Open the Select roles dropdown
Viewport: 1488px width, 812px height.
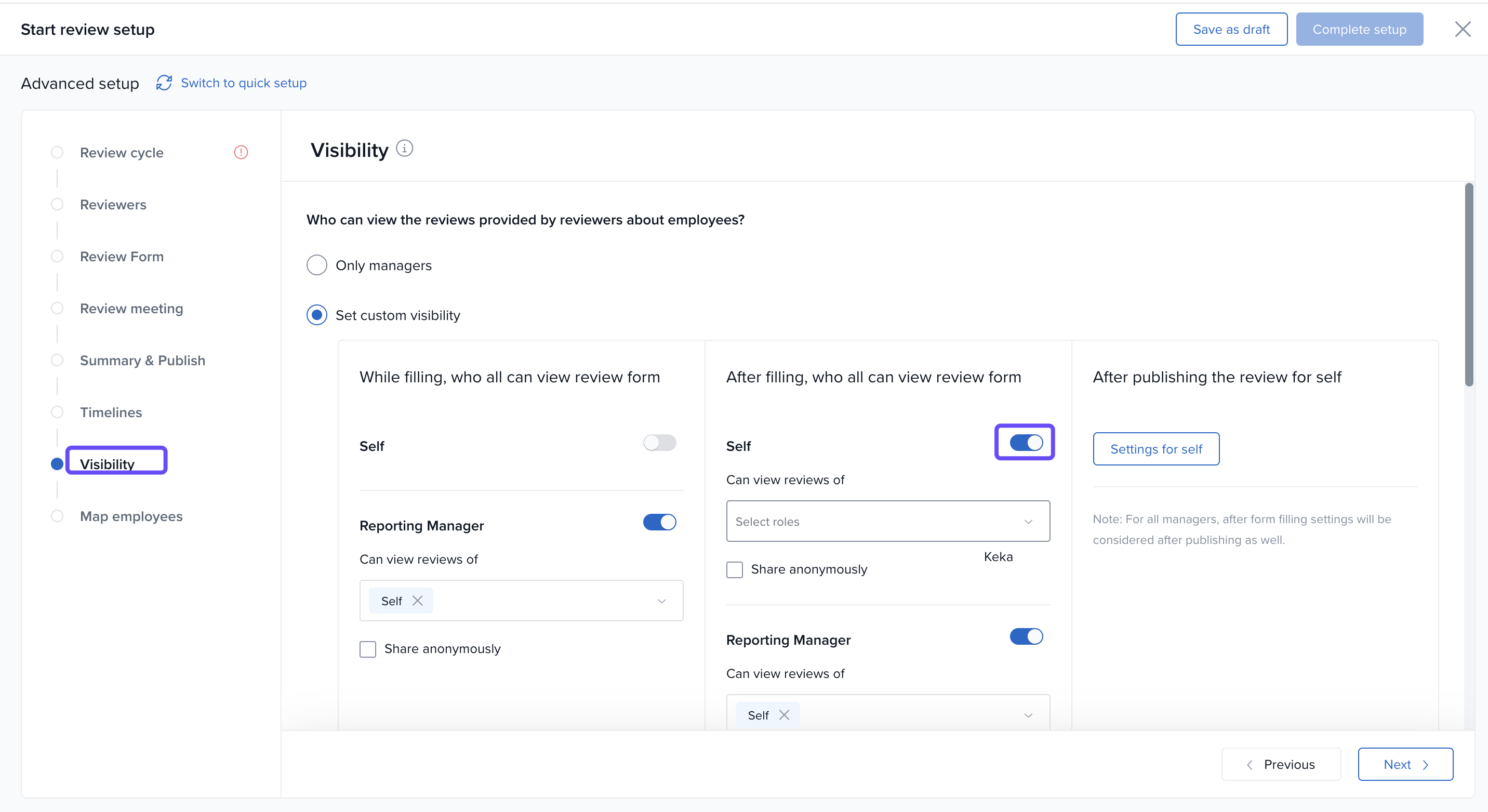click(887, 522)
